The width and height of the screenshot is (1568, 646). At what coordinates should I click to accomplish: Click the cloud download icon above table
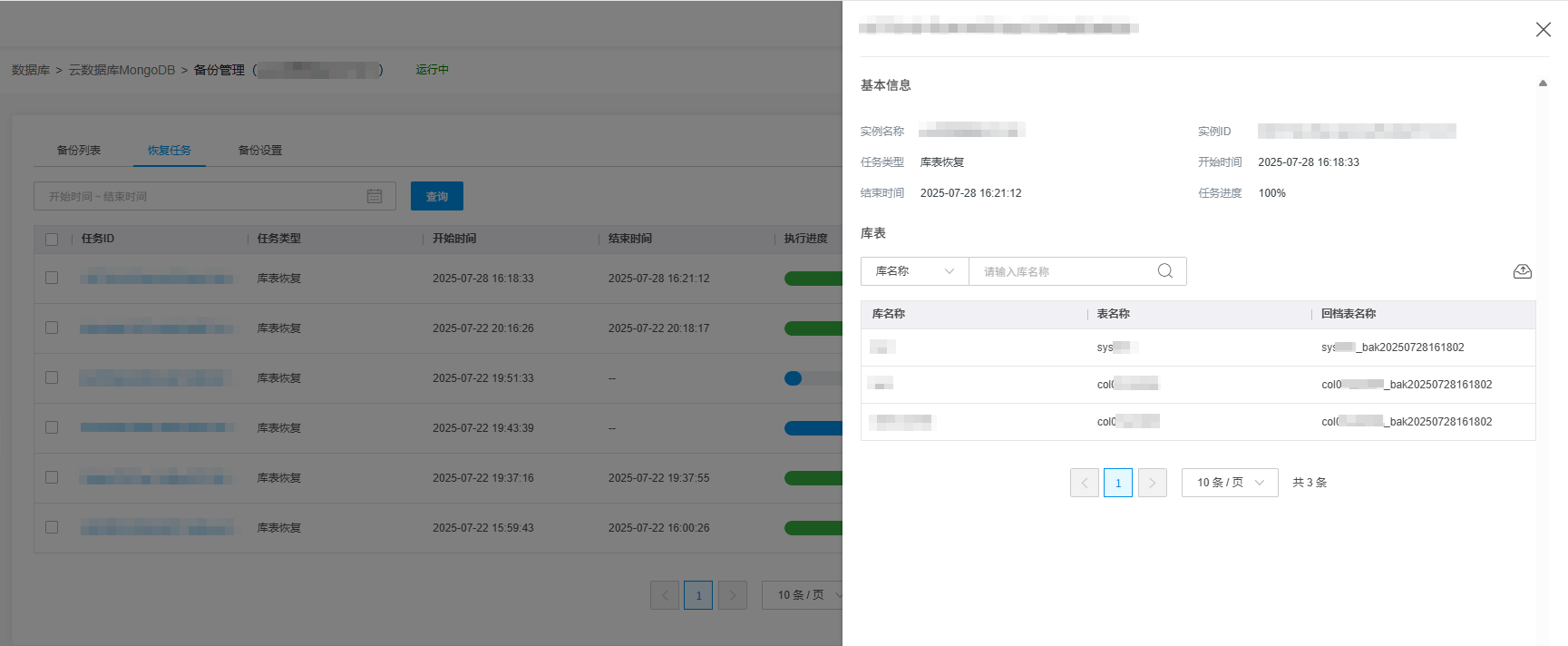pyautogui.click(x=1522, y=271)
